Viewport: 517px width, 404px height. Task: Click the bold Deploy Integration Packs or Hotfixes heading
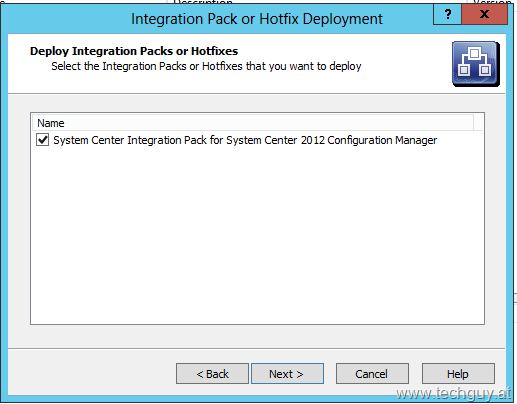point(134,51)
